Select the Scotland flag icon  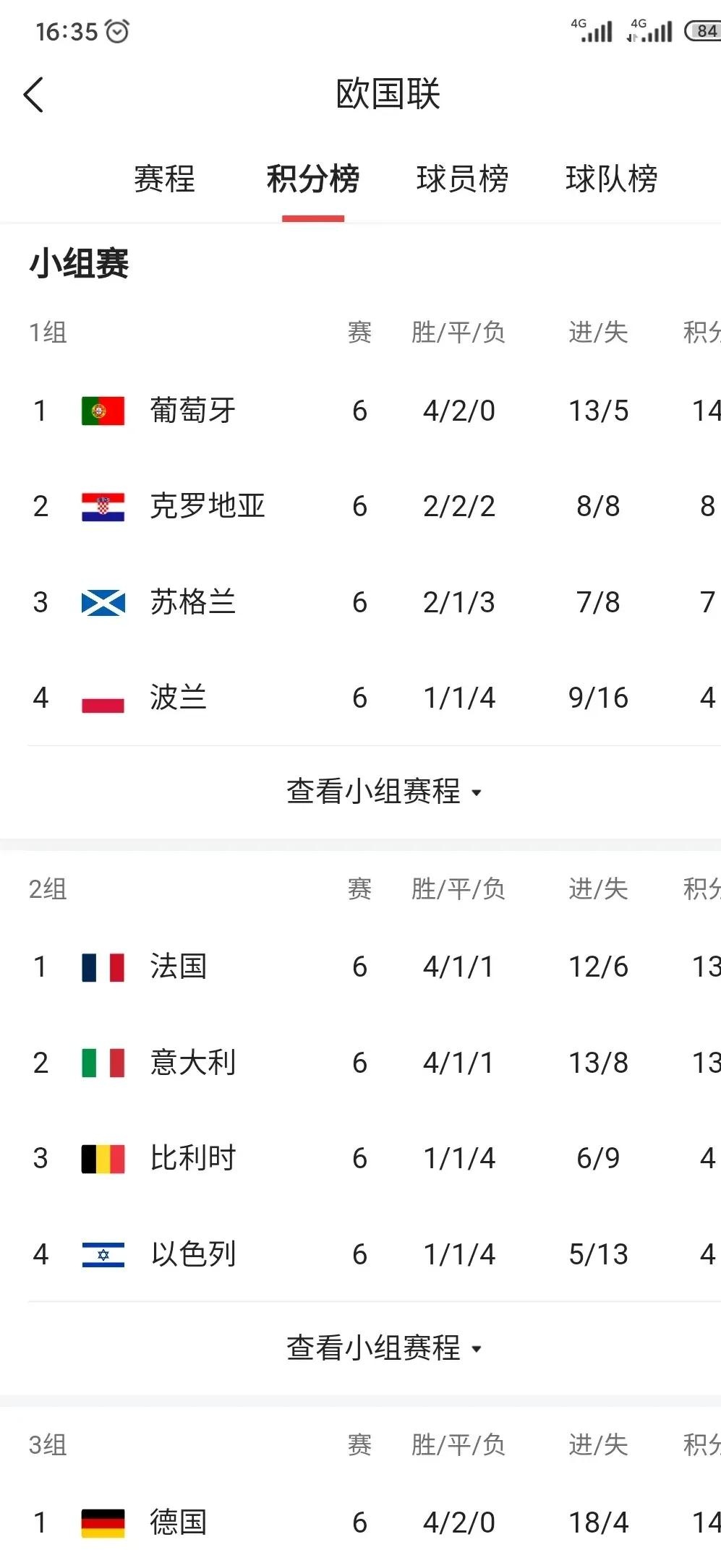point(102,601)
